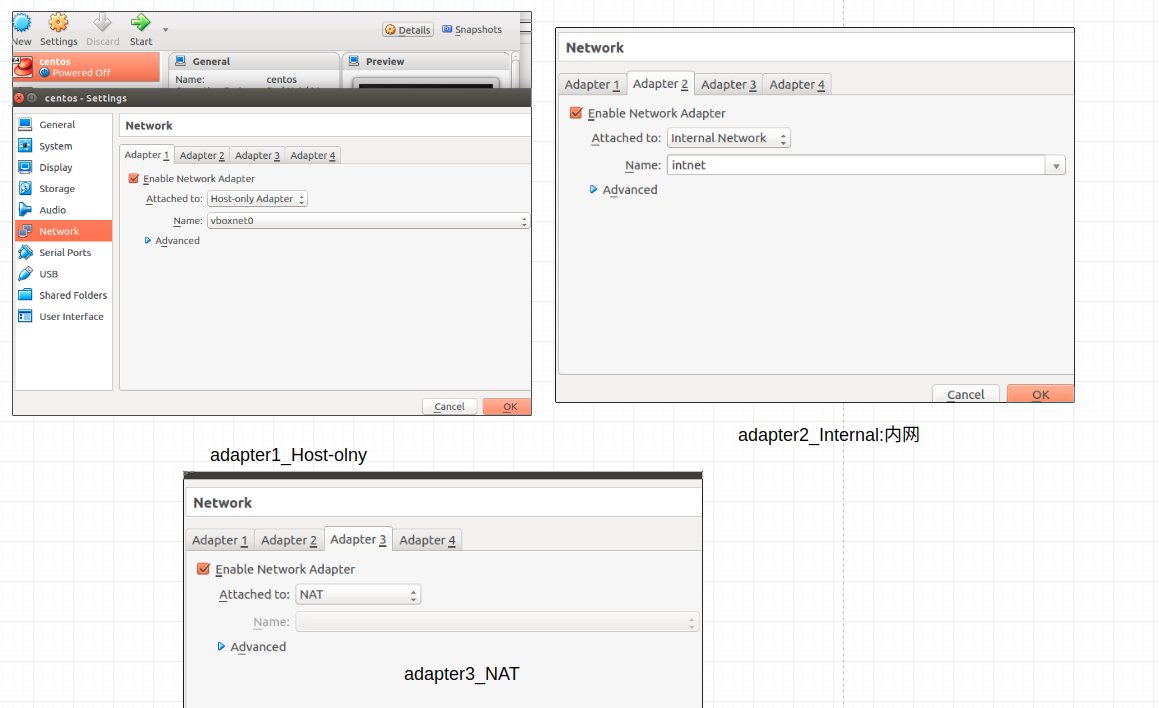Screen dimensions: 1159x708
Task: Open Host-only Adapter attachment dropdown
Action: tap(257, 199)
